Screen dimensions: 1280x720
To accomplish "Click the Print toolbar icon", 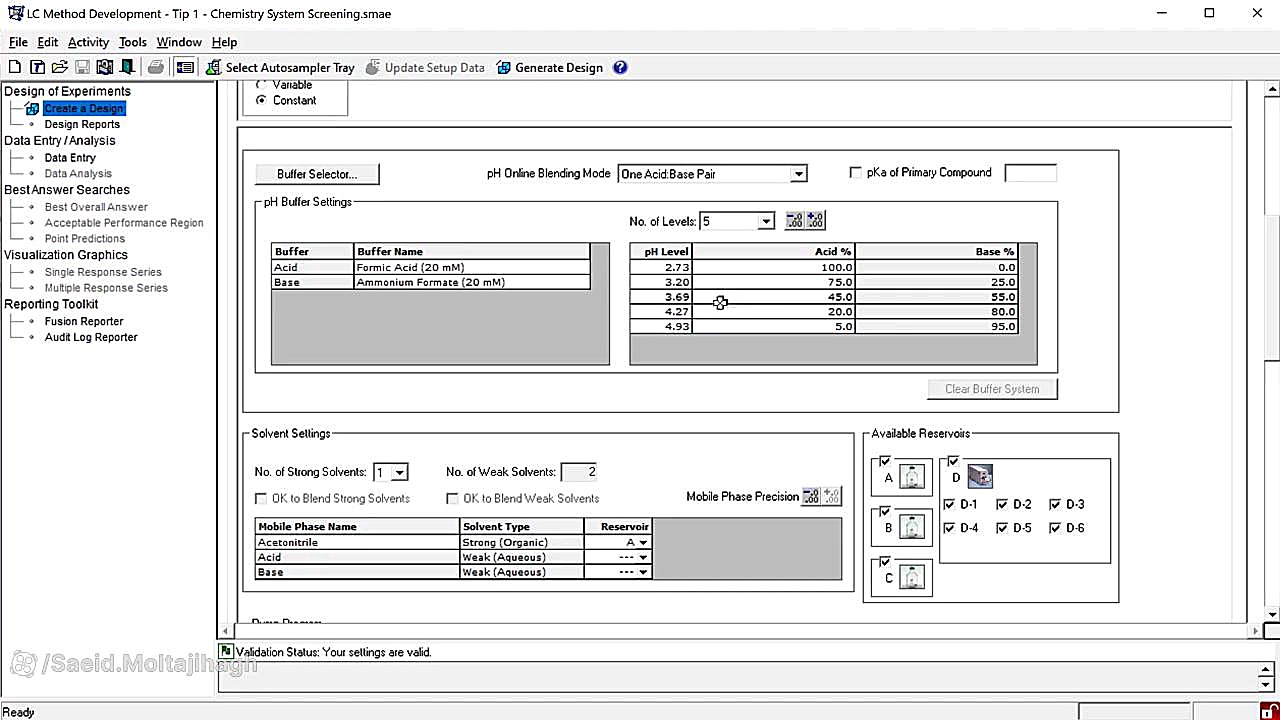I will (155, 68).
